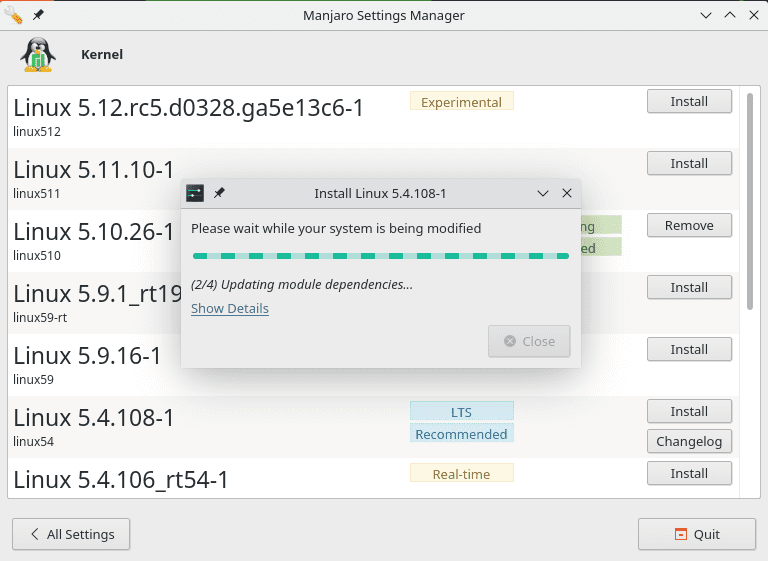Install the Linux 5.11.10-1 kernel

689,163
